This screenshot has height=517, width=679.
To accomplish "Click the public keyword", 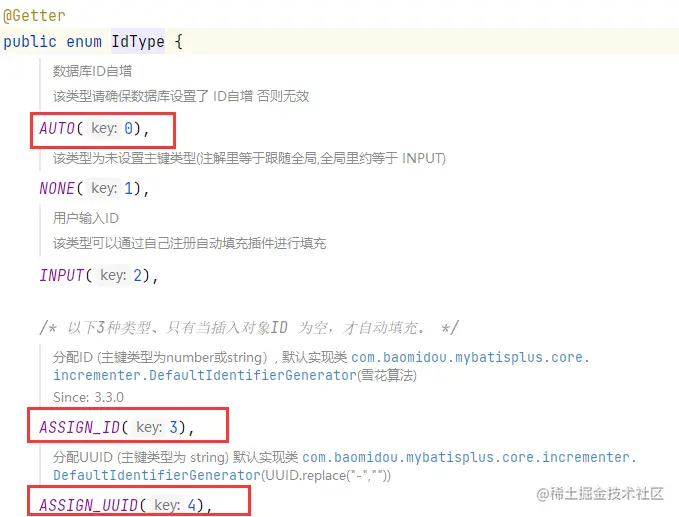I will coord(30,42).
